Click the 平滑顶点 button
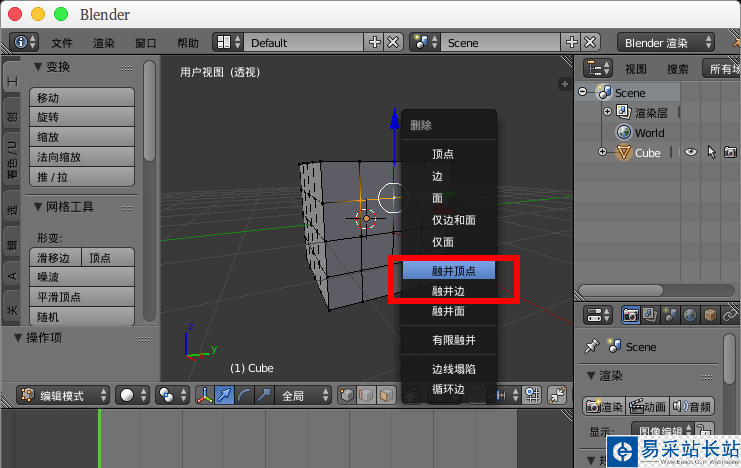This screenshot has height=468, width=741. [x=82, y=296]
